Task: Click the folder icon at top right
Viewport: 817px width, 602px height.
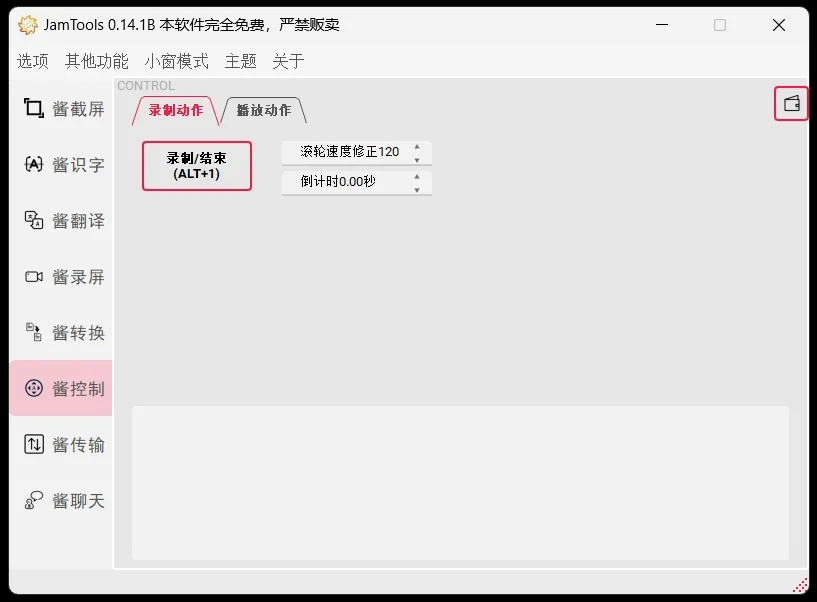Action: coord(791,104)
